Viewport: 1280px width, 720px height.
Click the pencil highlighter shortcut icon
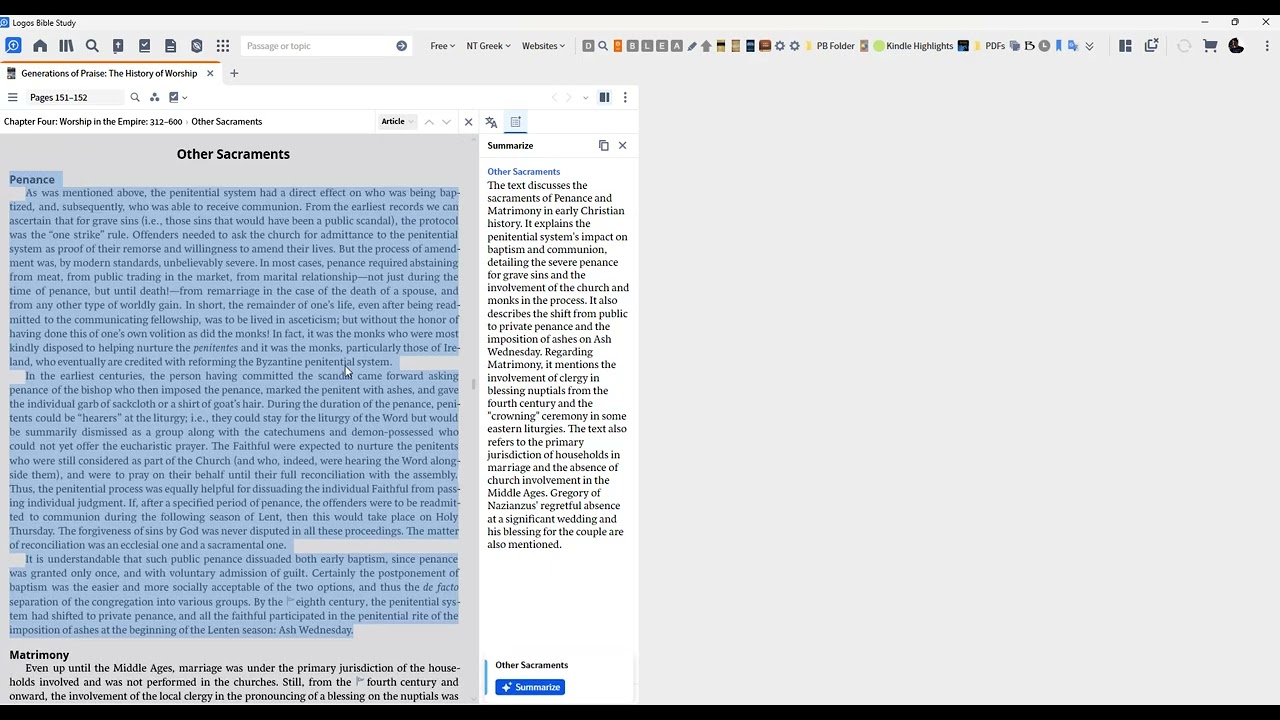coord(691,46)
